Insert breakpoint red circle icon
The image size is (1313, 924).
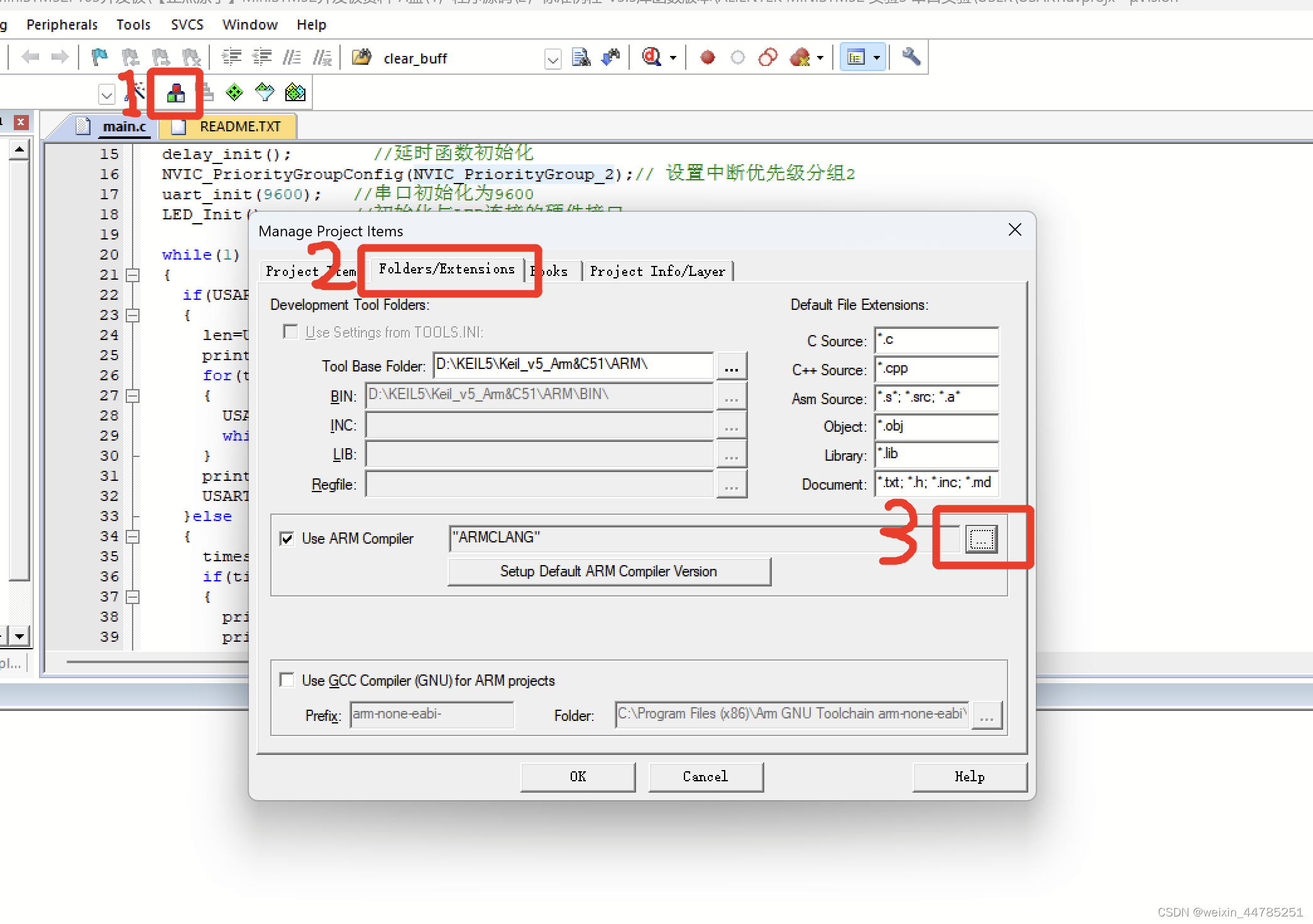pyautogui.click(x=708, y=58)
